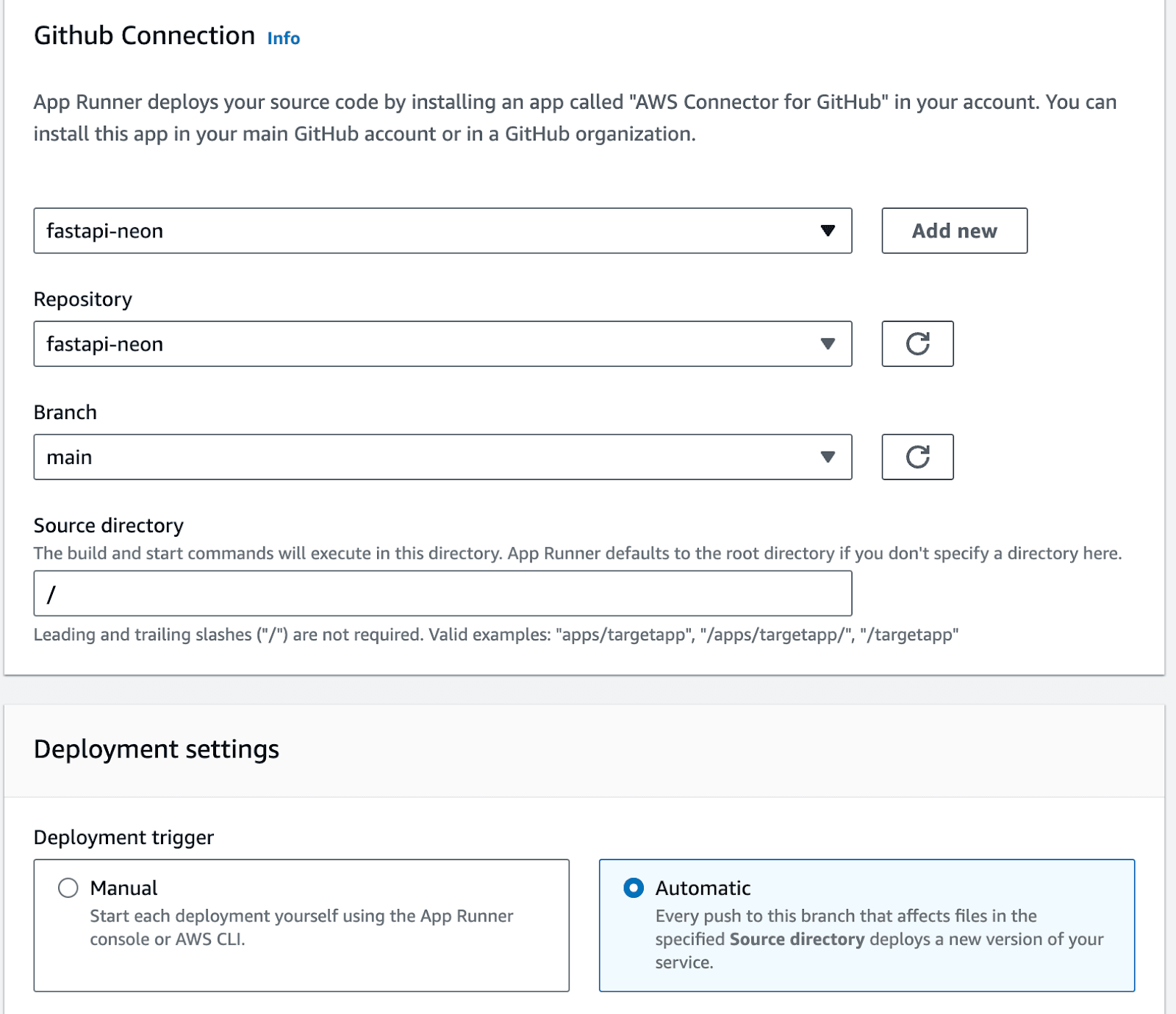Open the Branch dropdown showing main

pos(441,457)
